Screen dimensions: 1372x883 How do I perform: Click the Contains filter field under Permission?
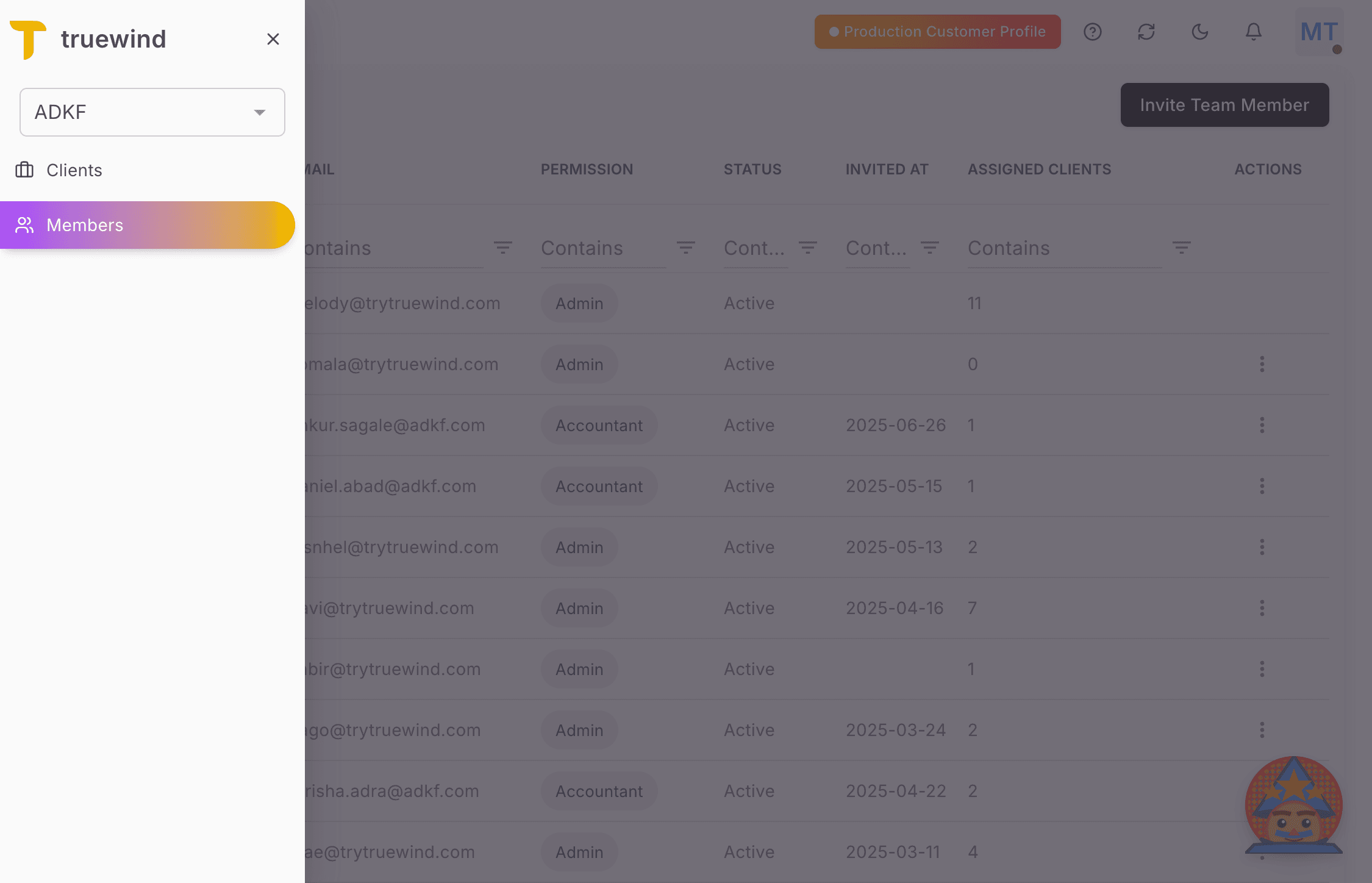coord(582,248)
